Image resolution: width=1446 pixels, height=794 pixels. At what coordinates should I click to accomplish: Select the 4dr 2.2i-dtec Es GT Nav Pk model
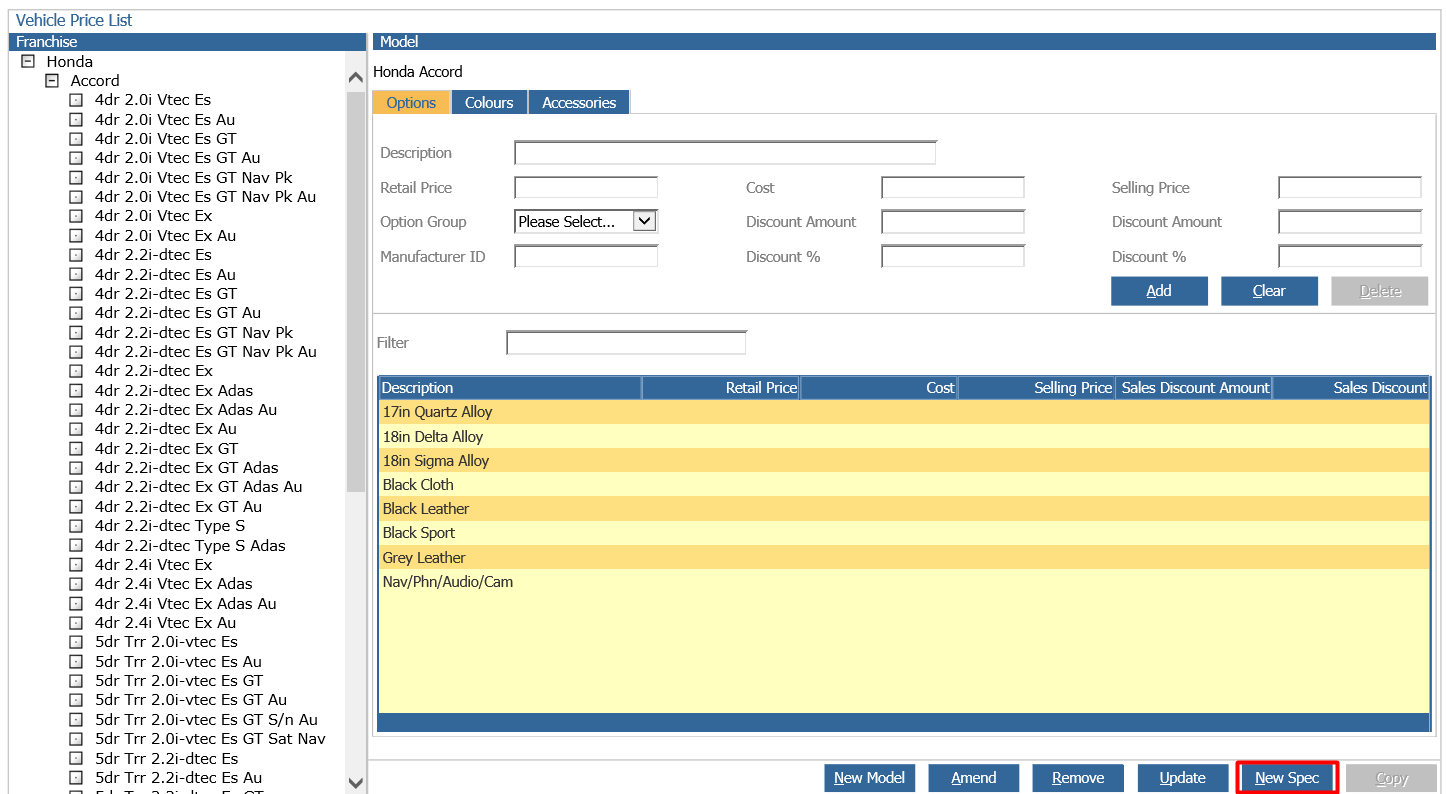194,333
